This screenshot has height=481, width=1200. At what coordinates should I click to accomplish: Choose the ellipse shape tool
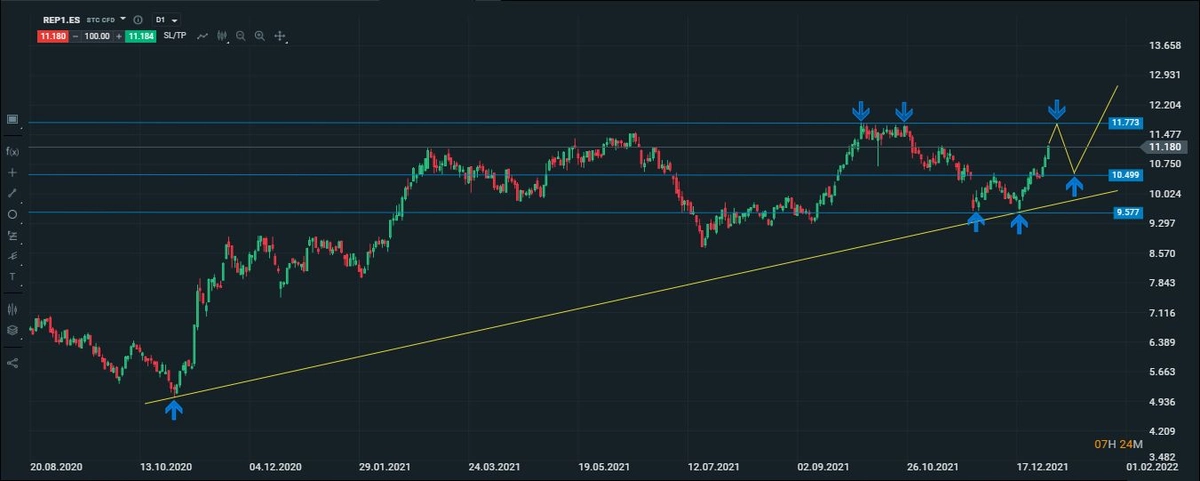click(x=12, y=214)
